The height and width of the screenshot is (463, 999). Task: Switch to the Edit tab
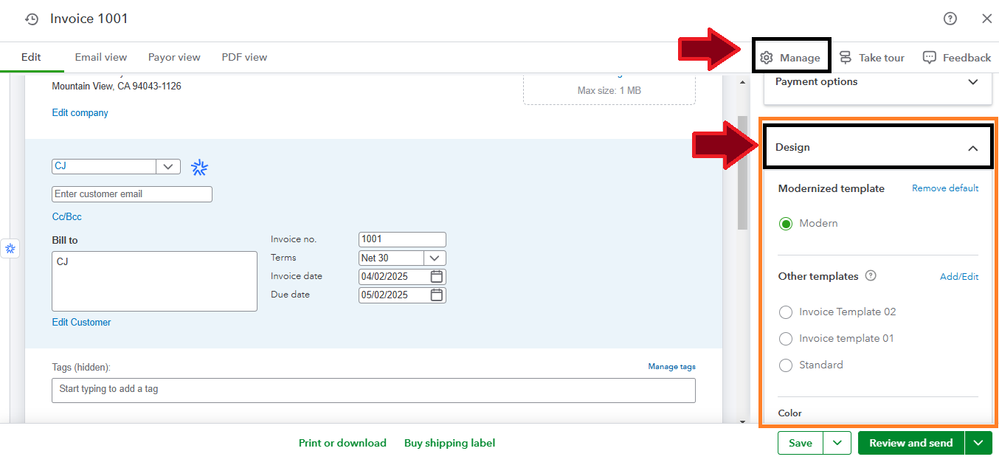(x=31, y=57)
